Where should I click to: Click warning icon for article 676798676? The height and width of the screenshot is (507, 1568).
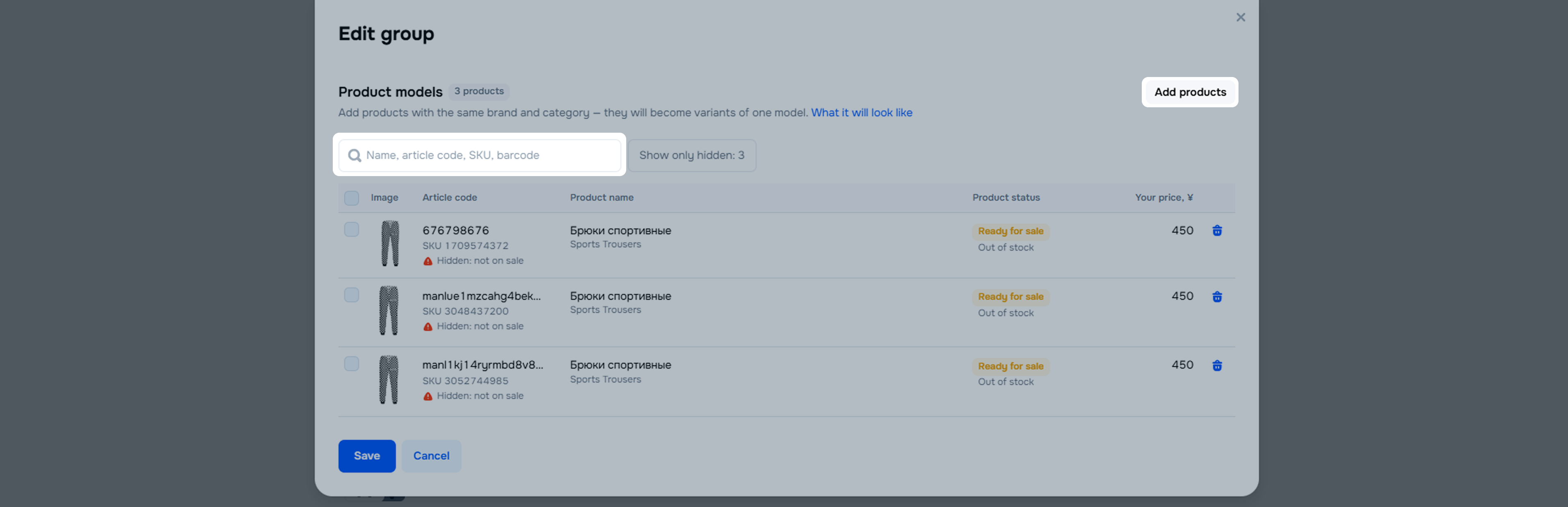tap(428, 261)
